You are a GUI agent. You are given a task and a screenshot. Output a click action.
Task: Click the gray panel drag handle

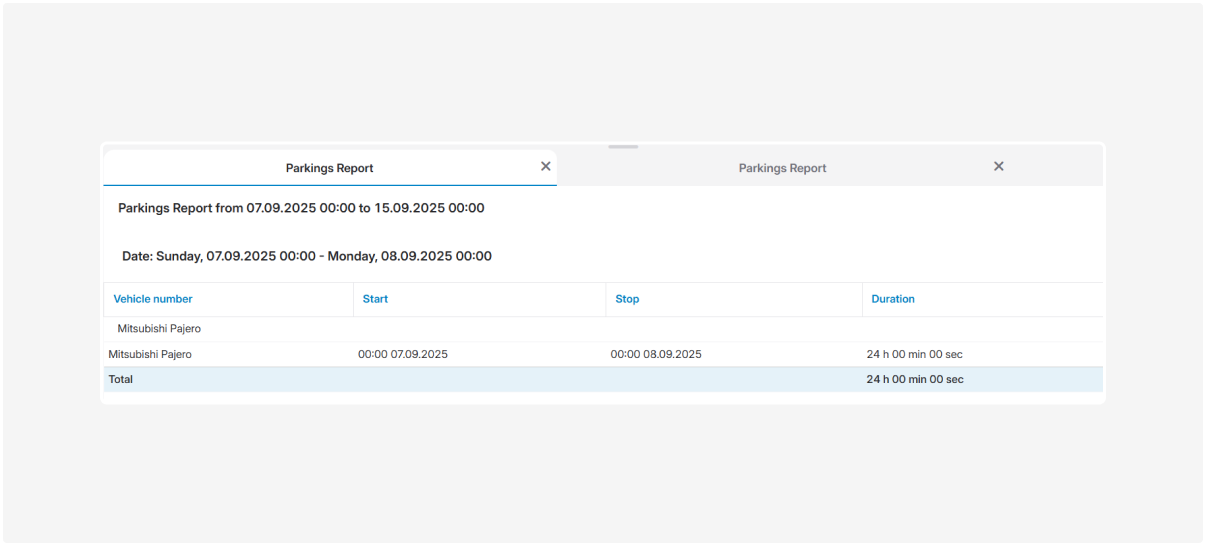pyautogui.click(x=622, y=147)
